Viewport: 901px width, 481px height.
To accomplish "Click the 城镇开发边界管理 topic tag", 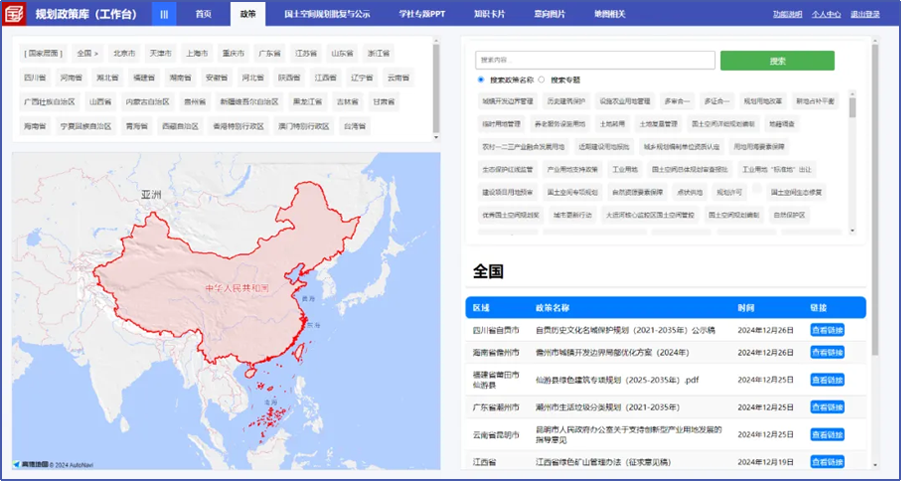I will 508,101.
